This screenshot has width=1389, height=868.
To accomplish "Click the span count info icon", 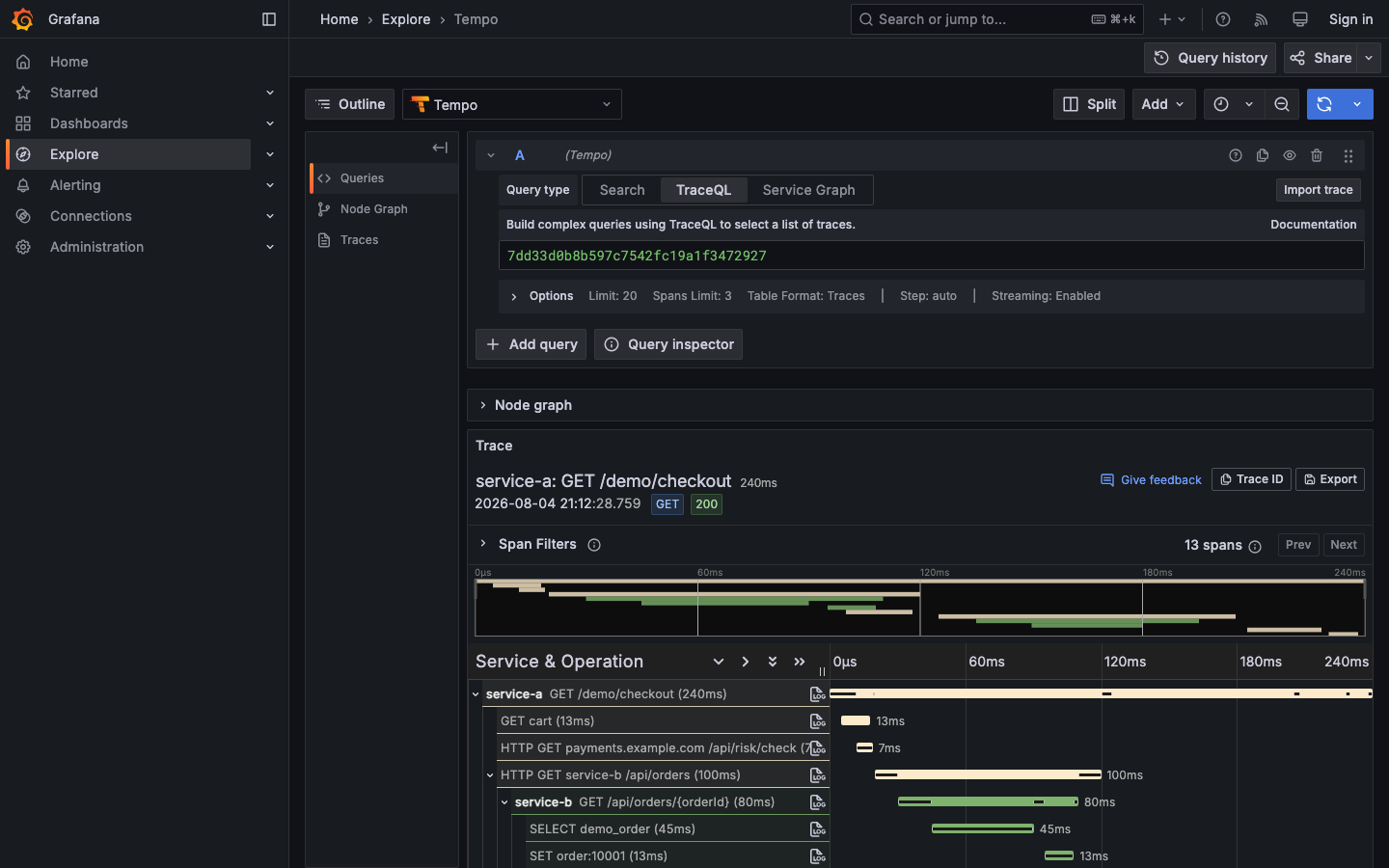I will click(x=1255, y=546).
